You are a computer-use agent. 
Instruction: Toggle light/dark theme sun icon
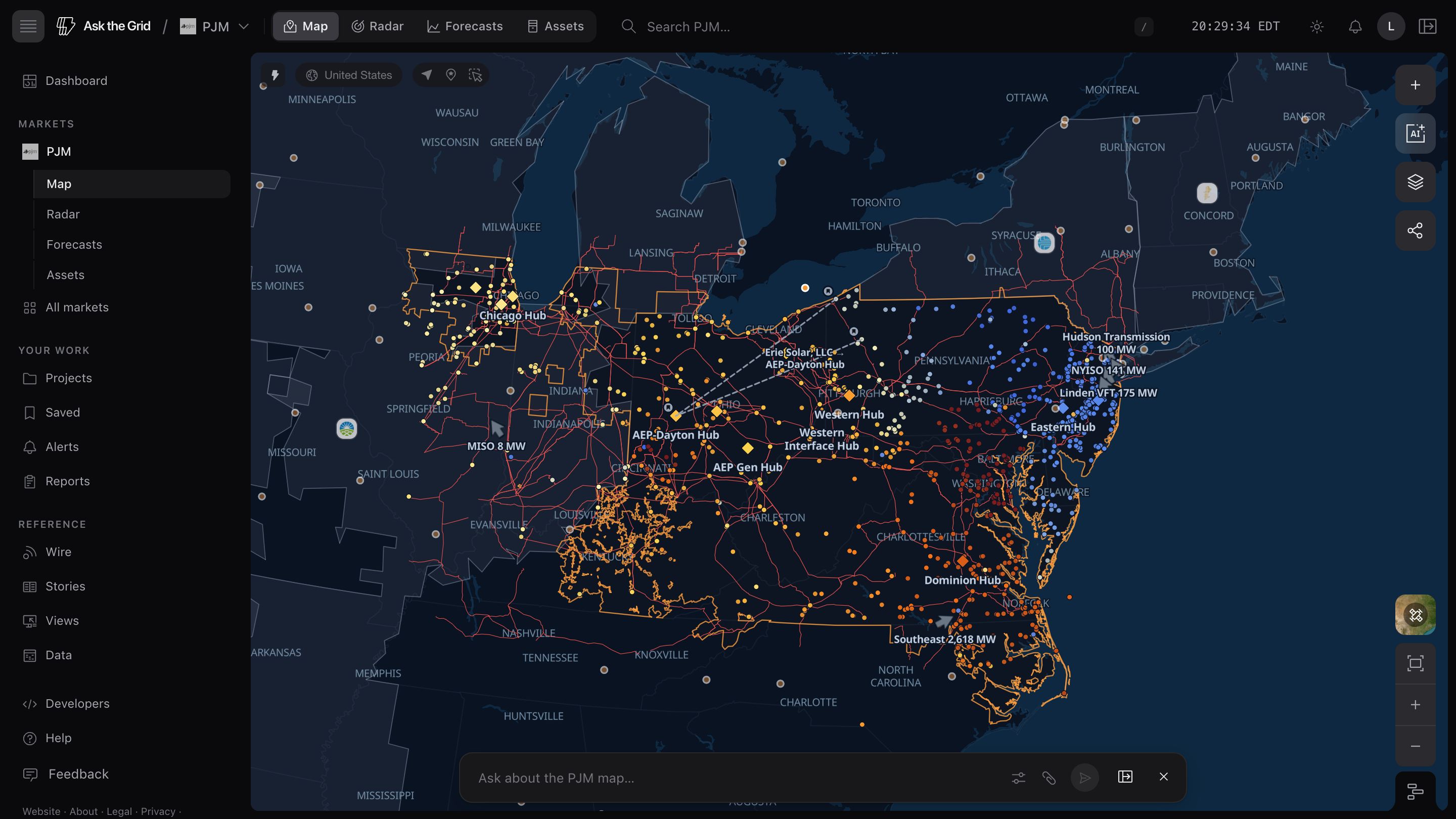click(1316, 27)
